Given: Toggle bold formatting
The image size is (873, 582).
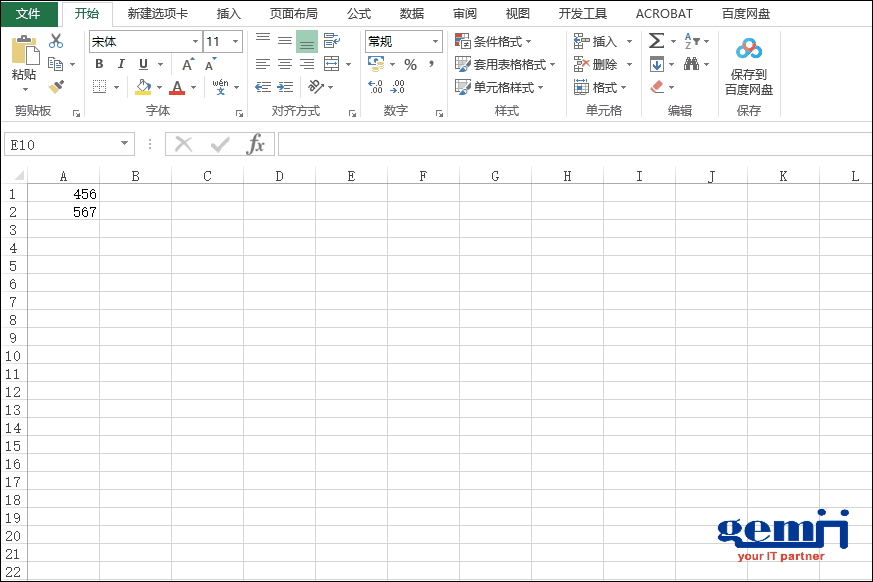Looking at the screenshot, I should [x=98, y=63].
